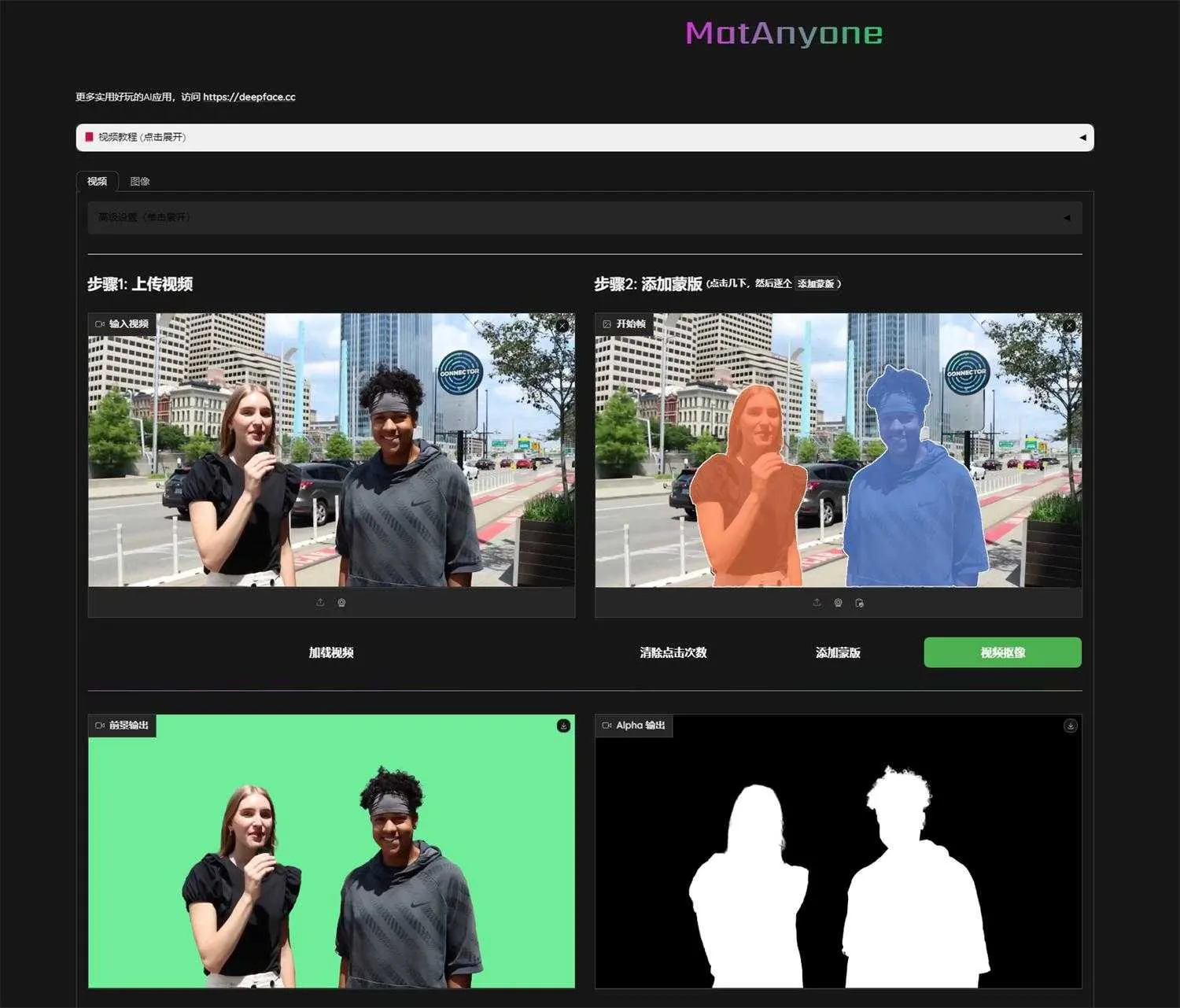Start matting with the green 视频抠像 button
1180x1008 pixels.
click(x=1002, y=652)
